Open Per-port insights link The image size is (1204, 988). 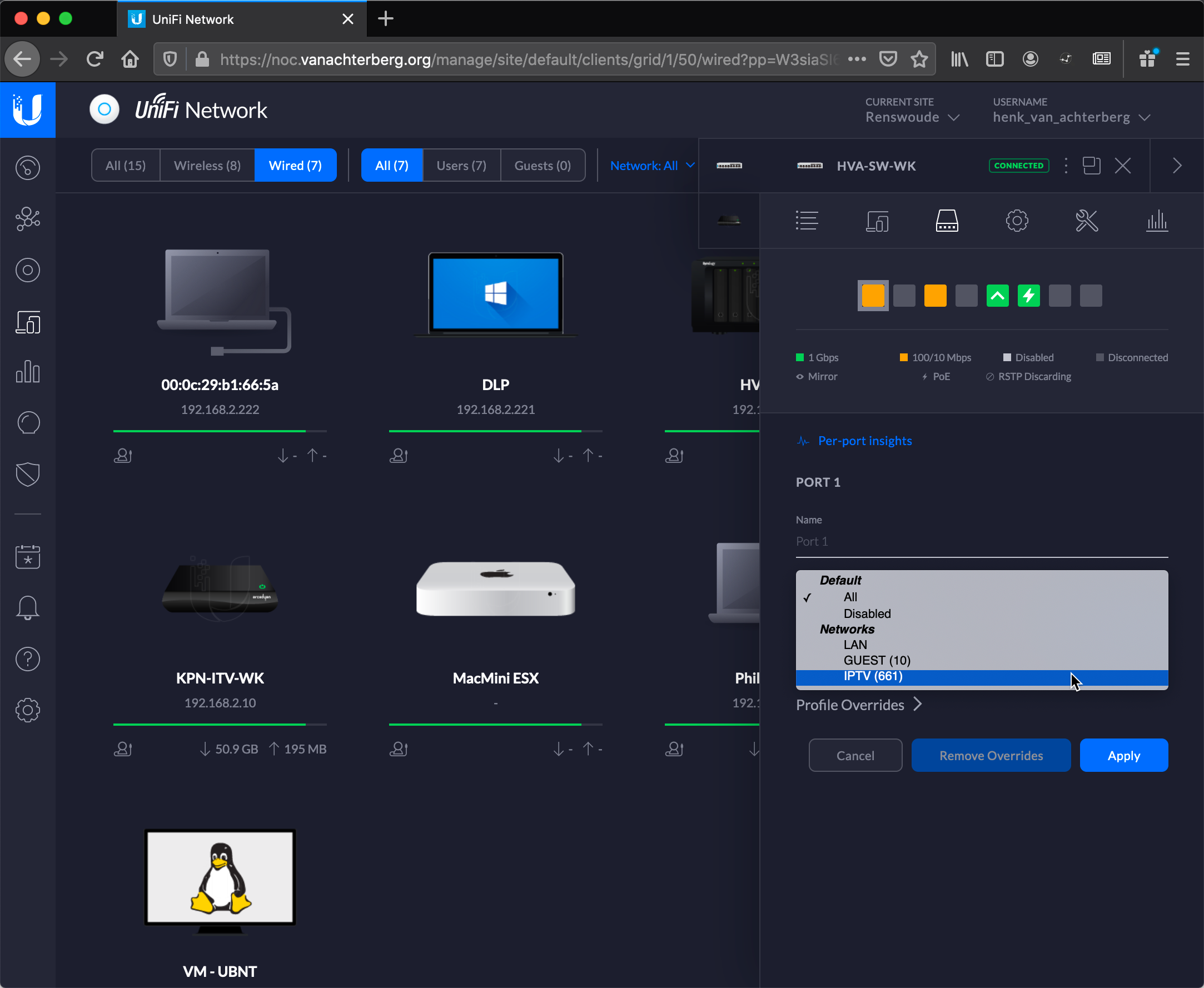(x=864, y=441)
